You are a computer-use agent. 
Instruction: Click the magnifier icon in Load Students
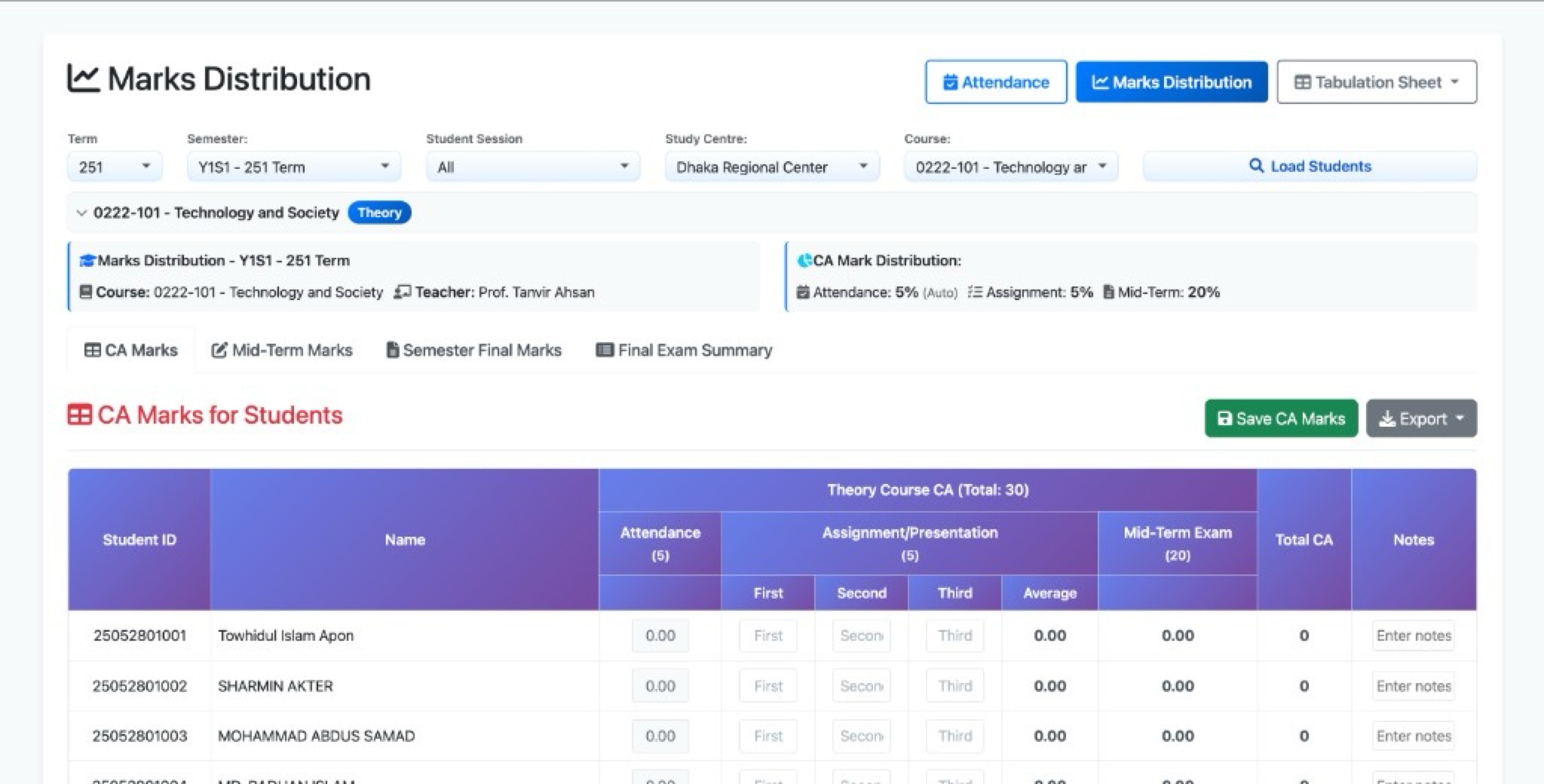click(1256, 166)
